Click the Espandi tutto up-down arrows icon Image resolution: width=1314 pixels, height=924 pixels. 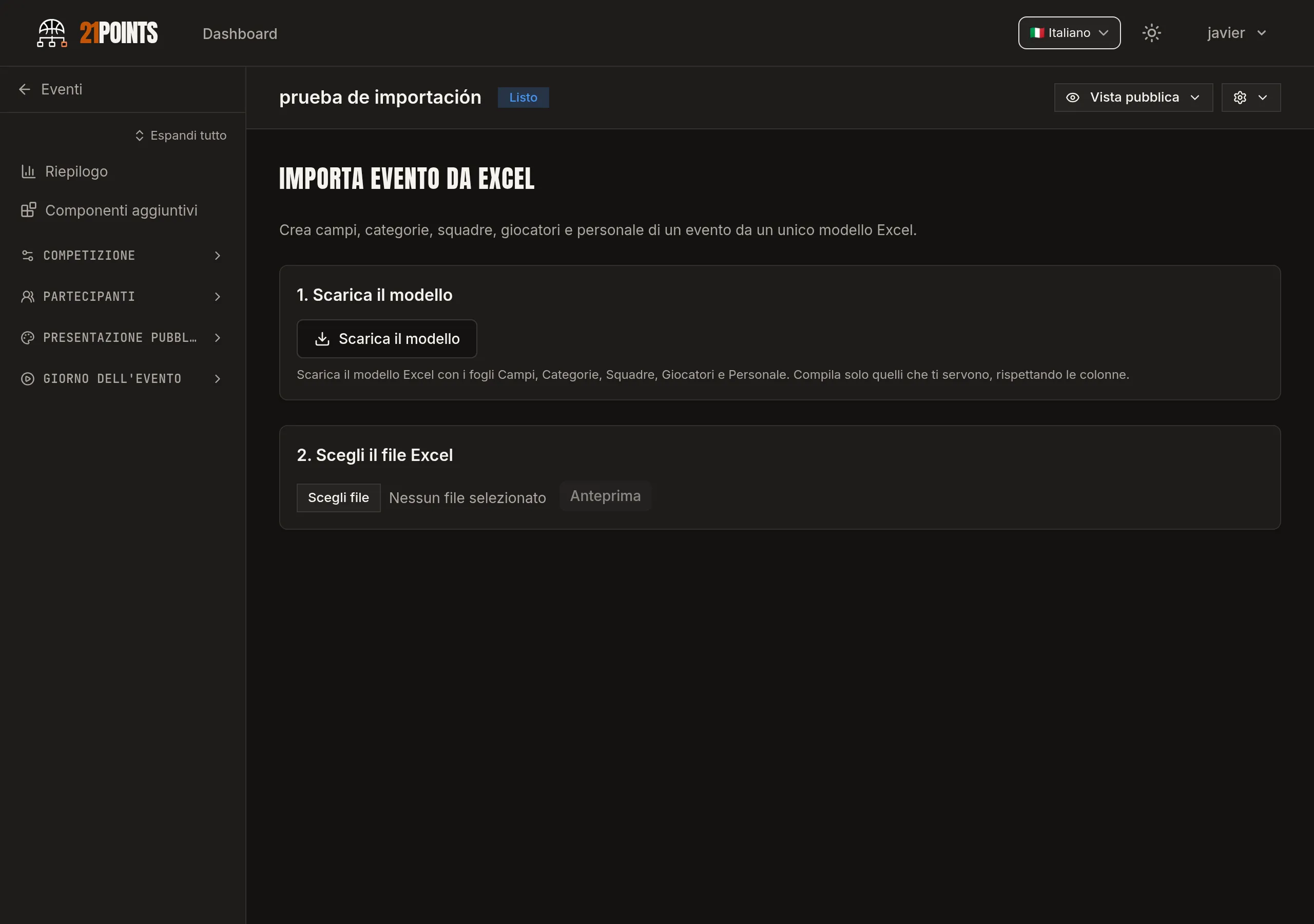tap(139, 136)
